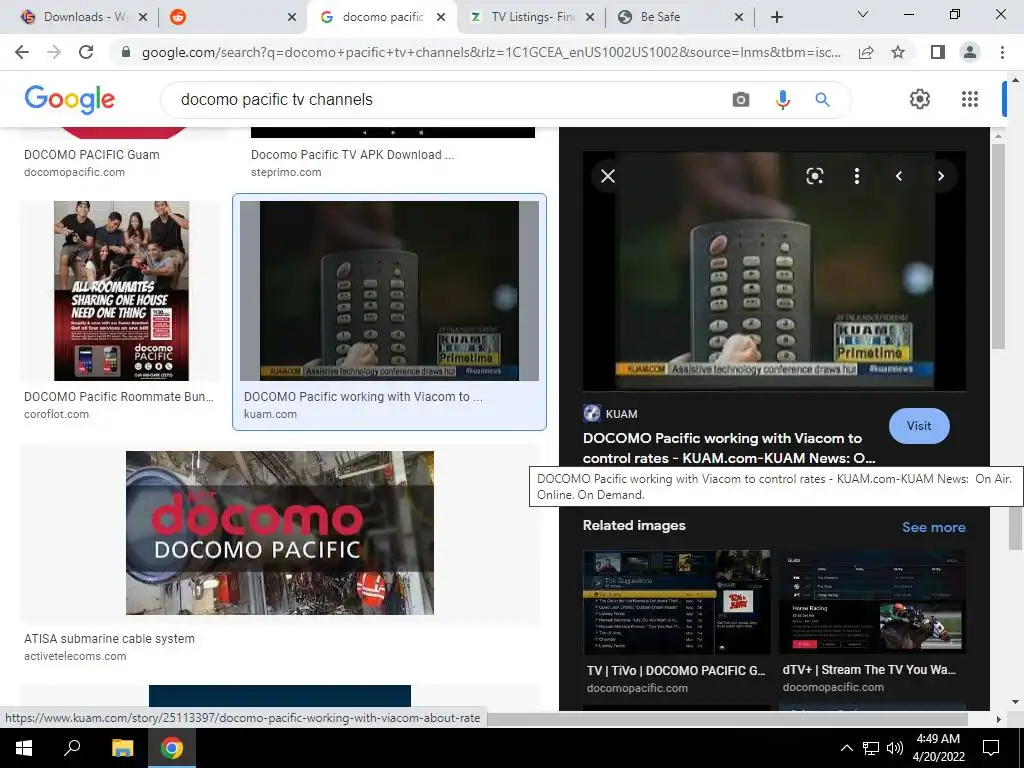Image resolution: width=1024 pixels, height=768 pixels.
Task: Click Chrome icon in taskbar
Action: (x=172, y=748)
